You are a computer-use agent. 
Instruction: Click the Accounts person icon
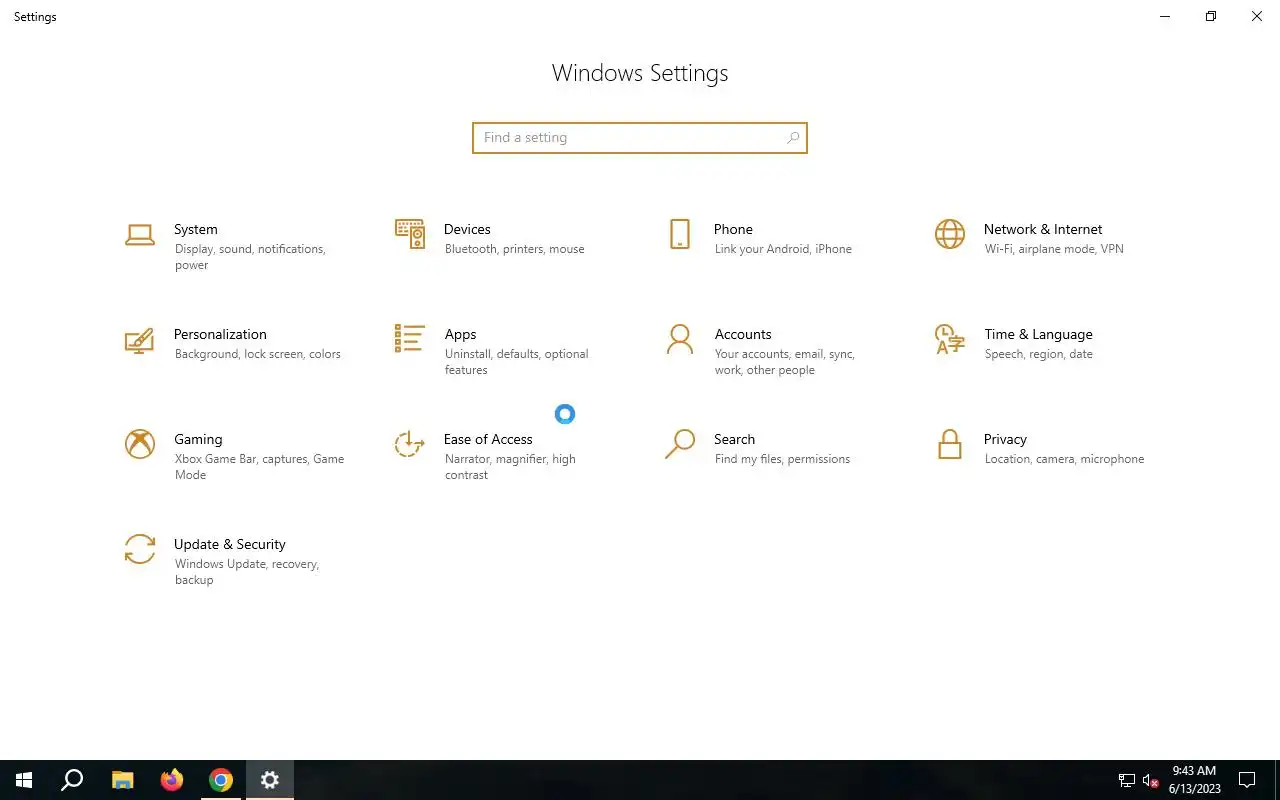click(680, 339)
